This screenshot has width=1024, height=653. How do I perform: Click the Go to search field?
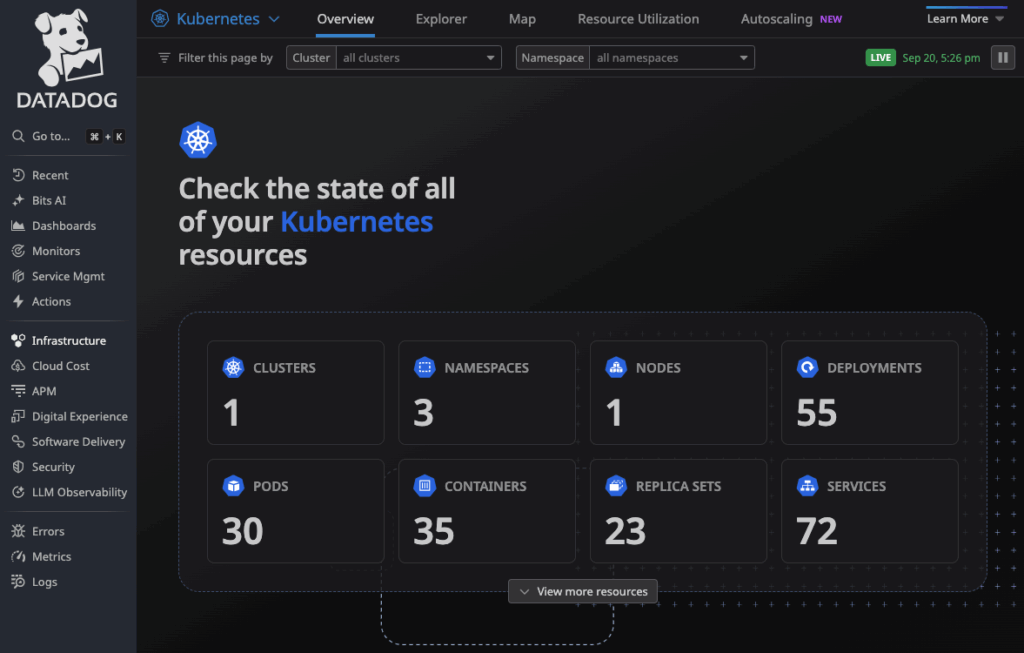(67, 136)
